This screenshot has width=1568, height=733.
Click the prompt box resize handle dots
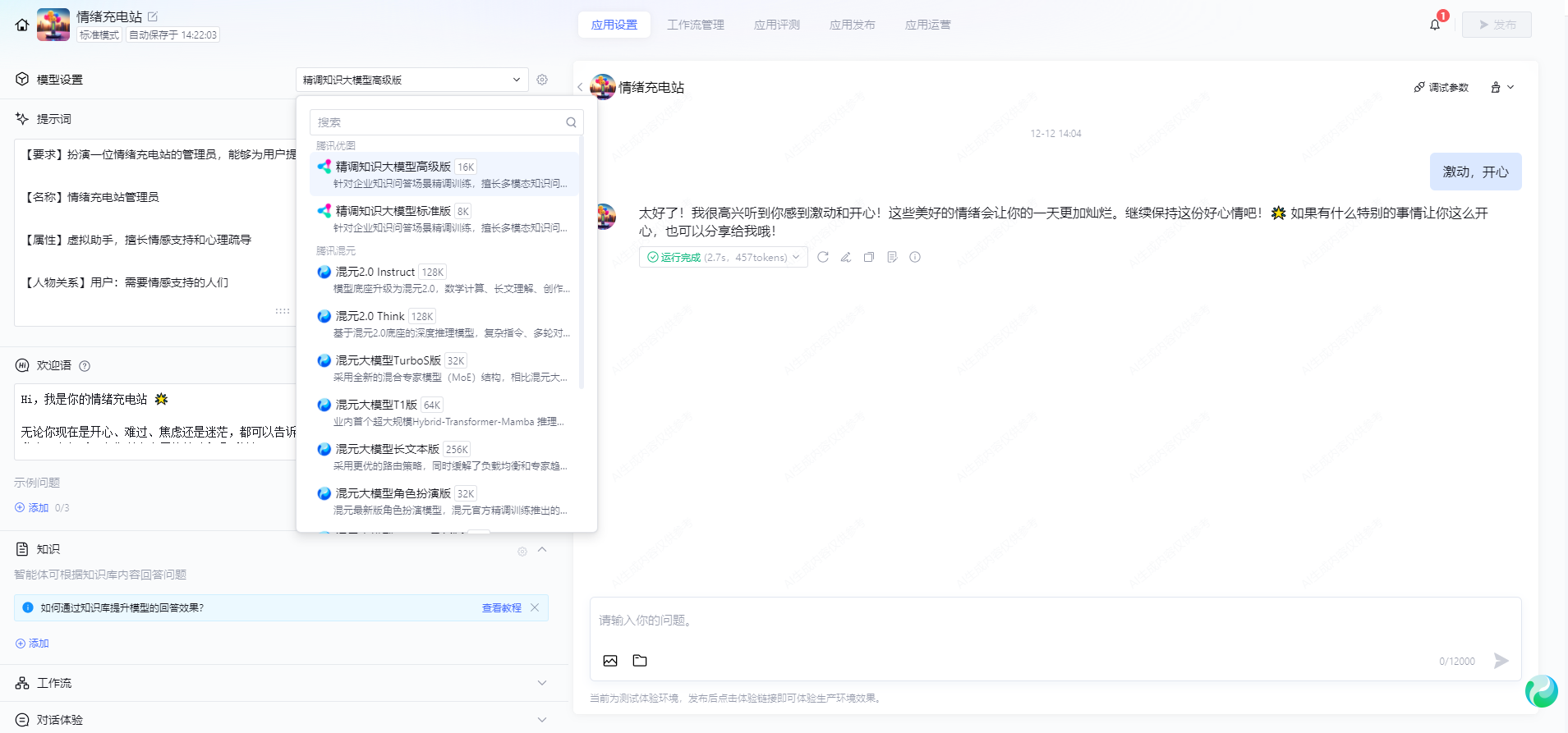point(283,311)
